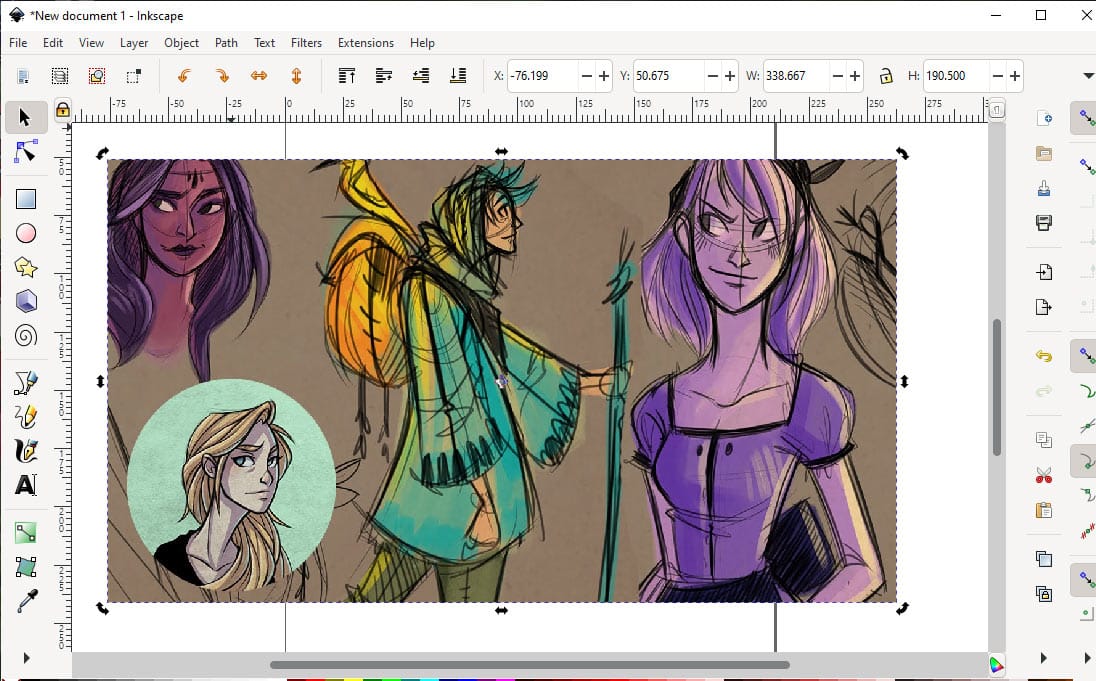
Task: Select the Star and polygon tool
Action: [26, 267]
